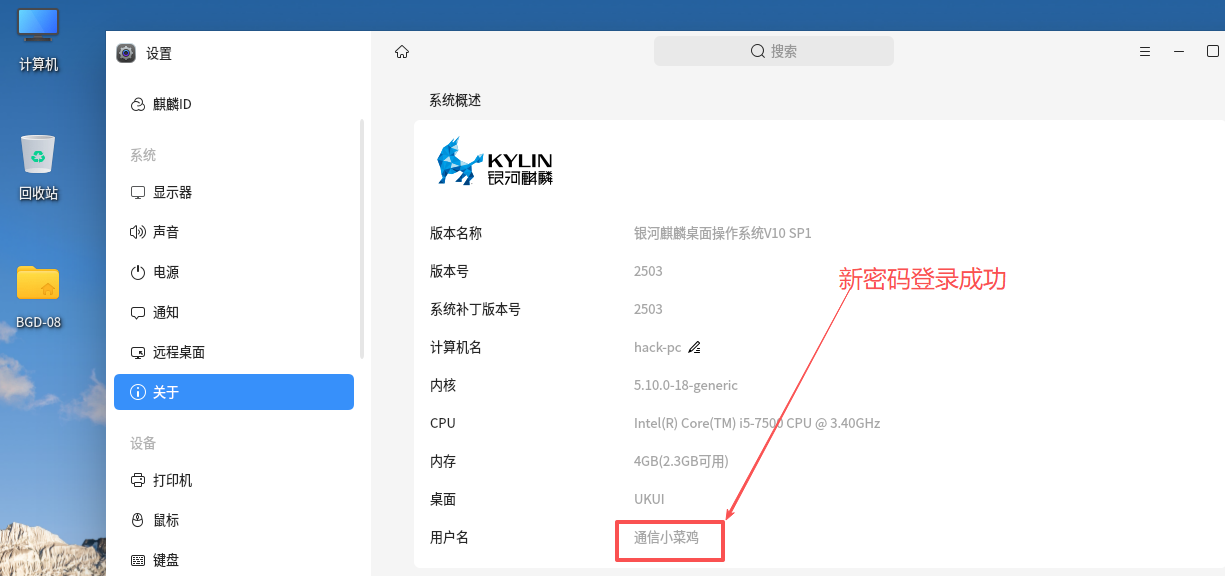Screen dimensions: 1225x576
Task: Click the Kylin logo image
Action: (495, 162)
